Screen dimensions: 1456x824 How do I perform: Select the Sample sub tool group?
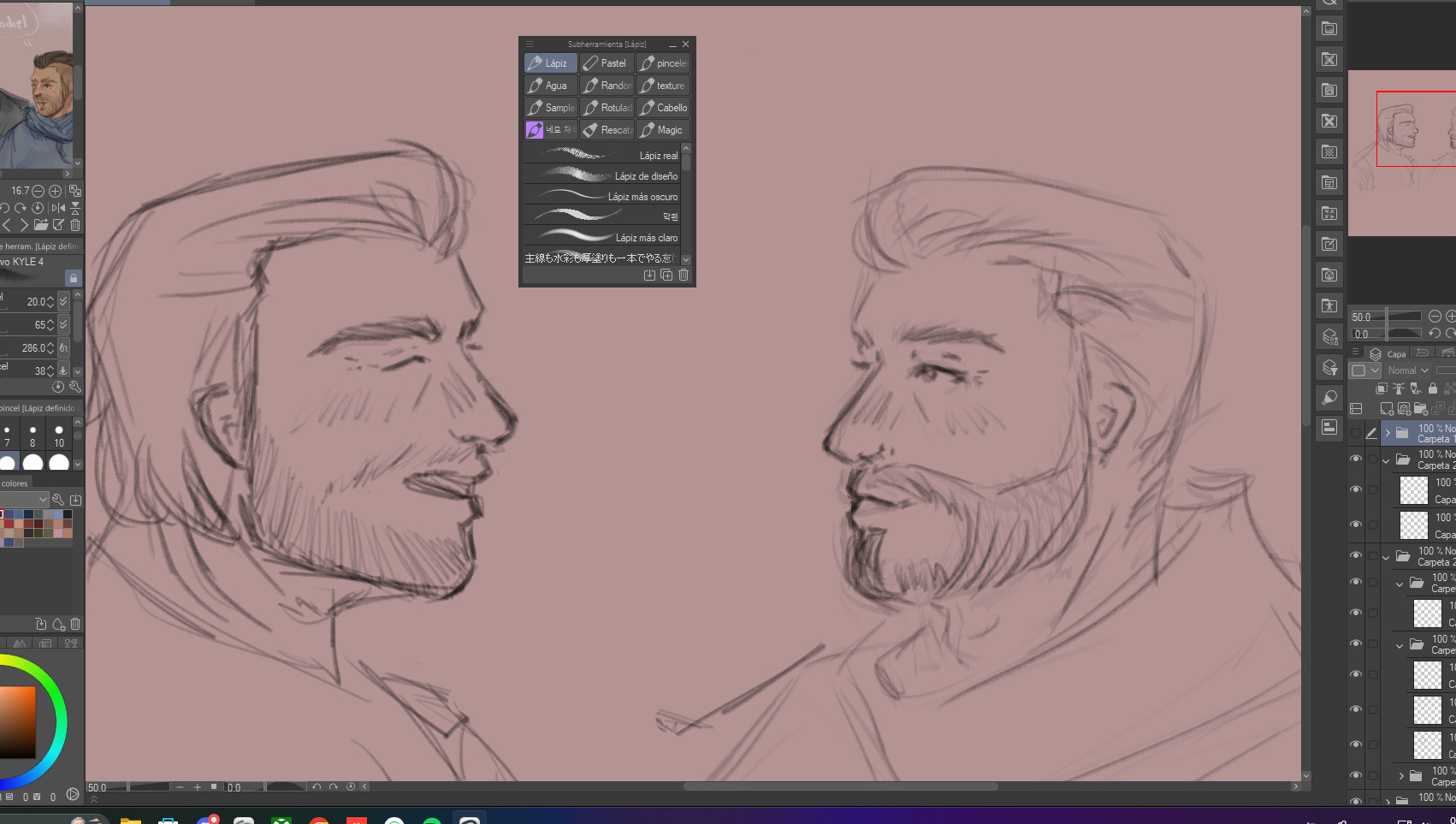(550, 108)
